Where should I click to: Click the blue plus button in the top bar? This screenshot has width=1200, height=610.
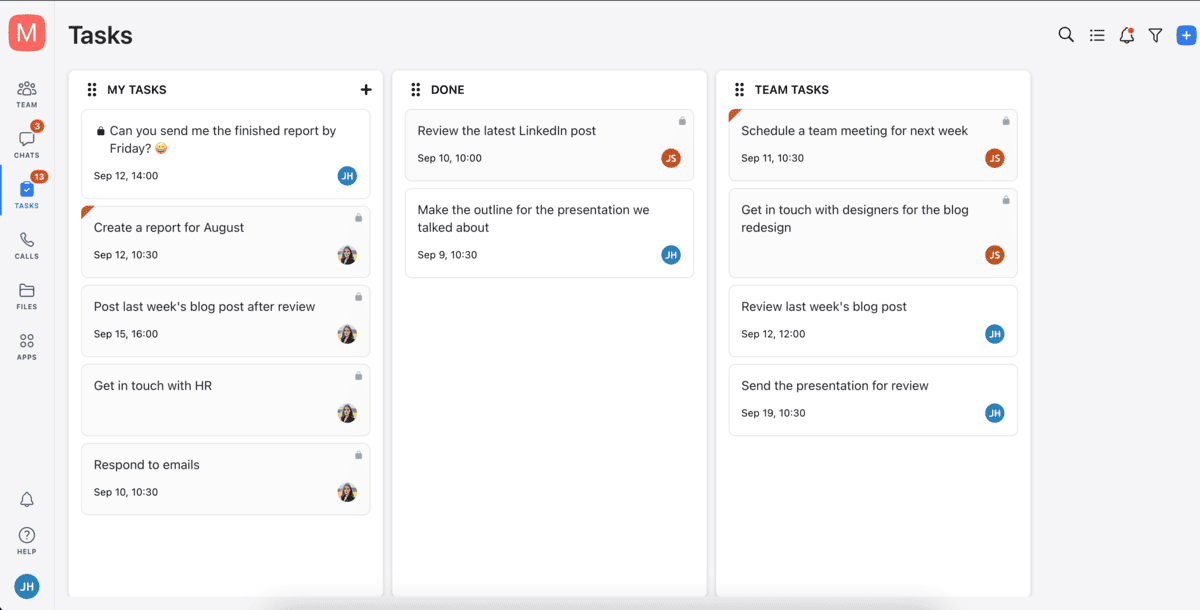(1186, 34)
